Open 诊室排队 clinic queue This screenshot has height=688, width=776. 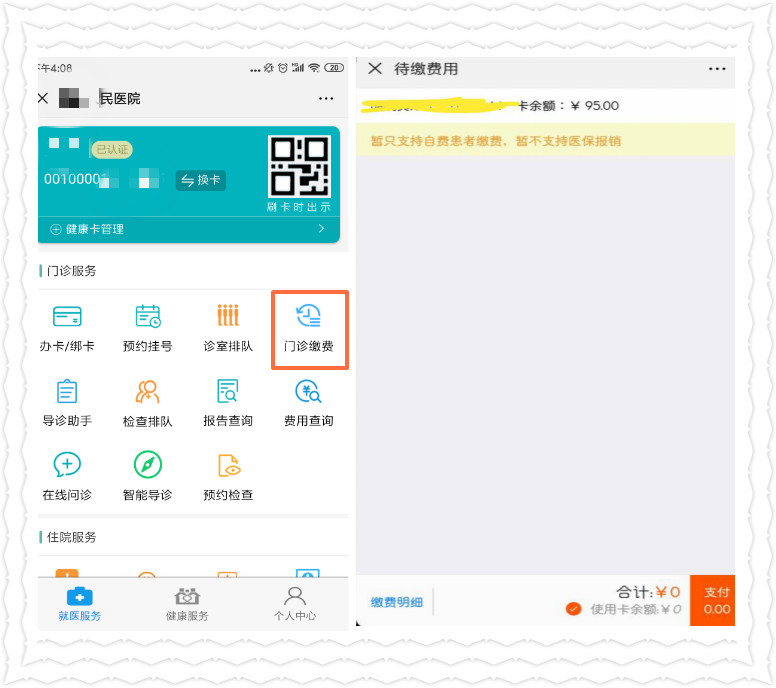[x=228, y=328]
